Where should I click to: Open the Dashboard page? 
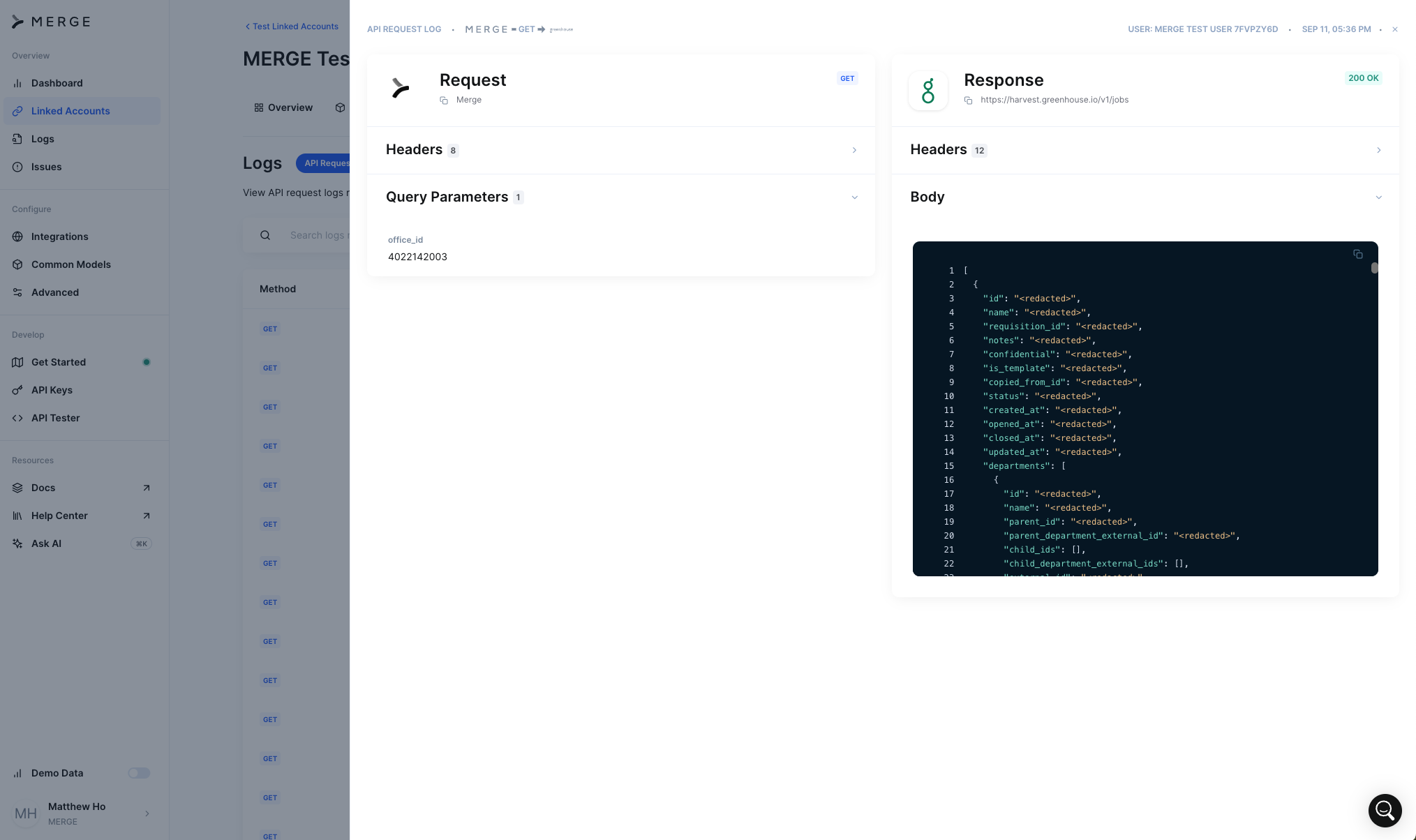click(x=57, y=83)
